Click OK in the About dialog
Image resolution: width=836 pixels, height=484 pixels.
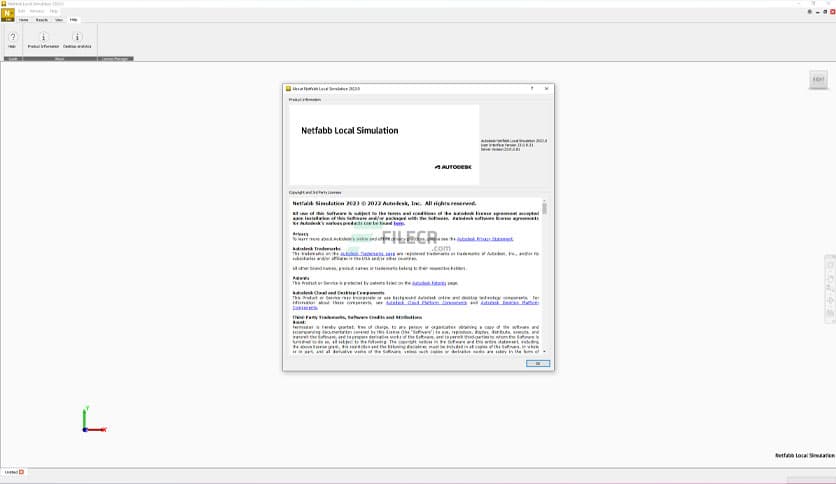pyautogui.click(x=537, y=364)
